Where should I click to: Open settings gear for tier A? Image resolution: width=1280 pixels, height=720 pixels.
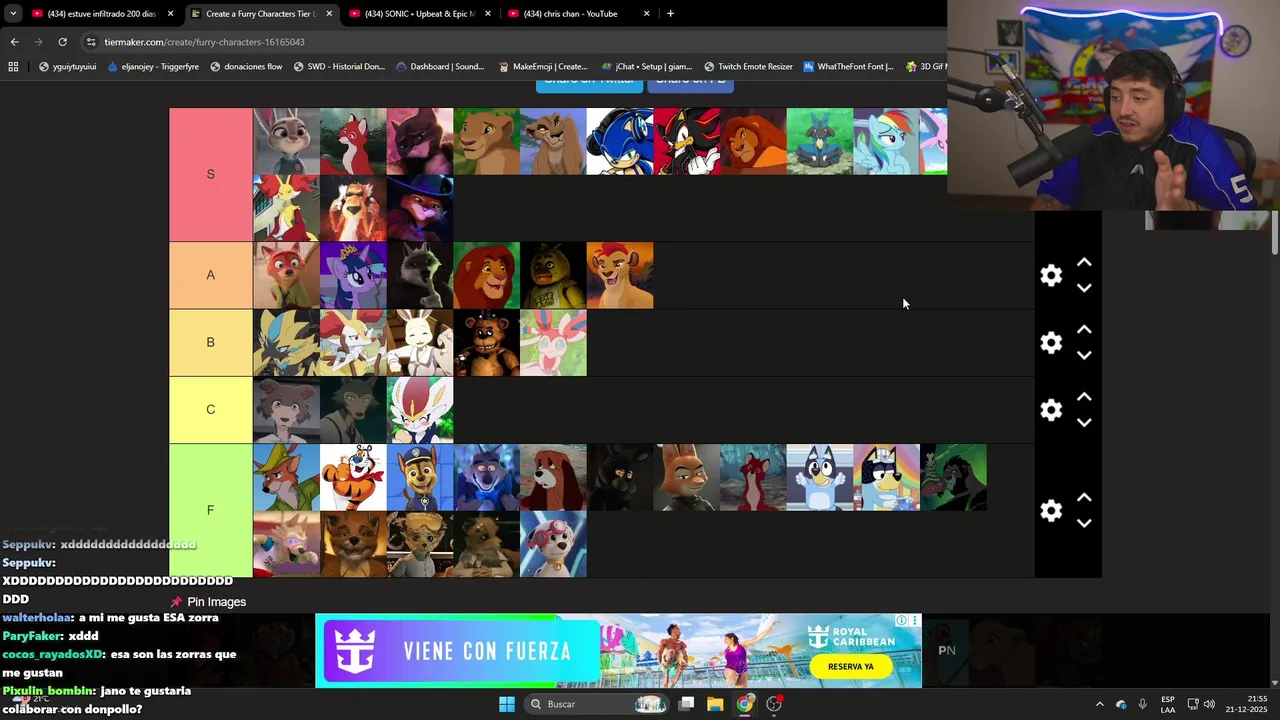pos(1051,276)
